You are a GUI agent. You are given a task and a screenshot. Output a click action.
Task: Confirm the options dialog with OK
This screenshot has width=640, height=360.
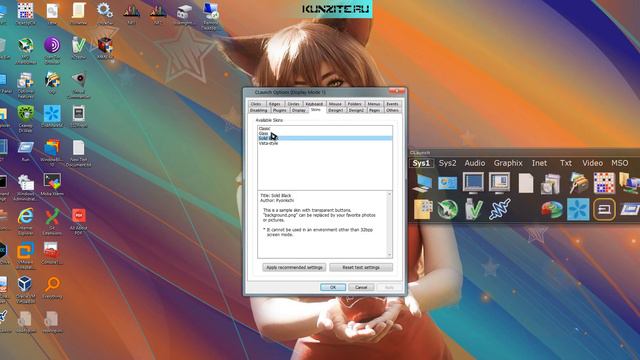[333, 287]
